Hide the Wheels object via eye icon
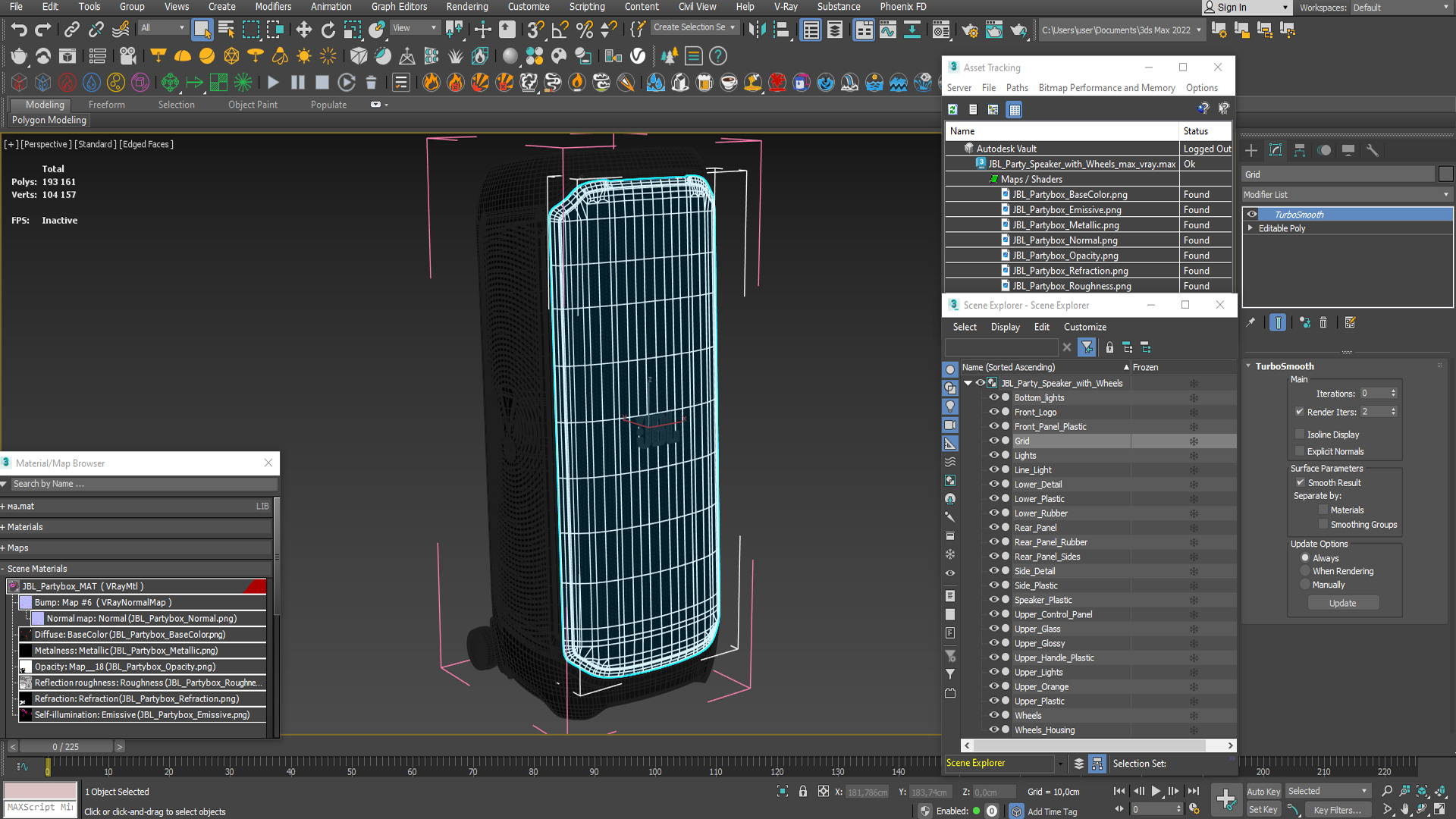 pos(993,715)
